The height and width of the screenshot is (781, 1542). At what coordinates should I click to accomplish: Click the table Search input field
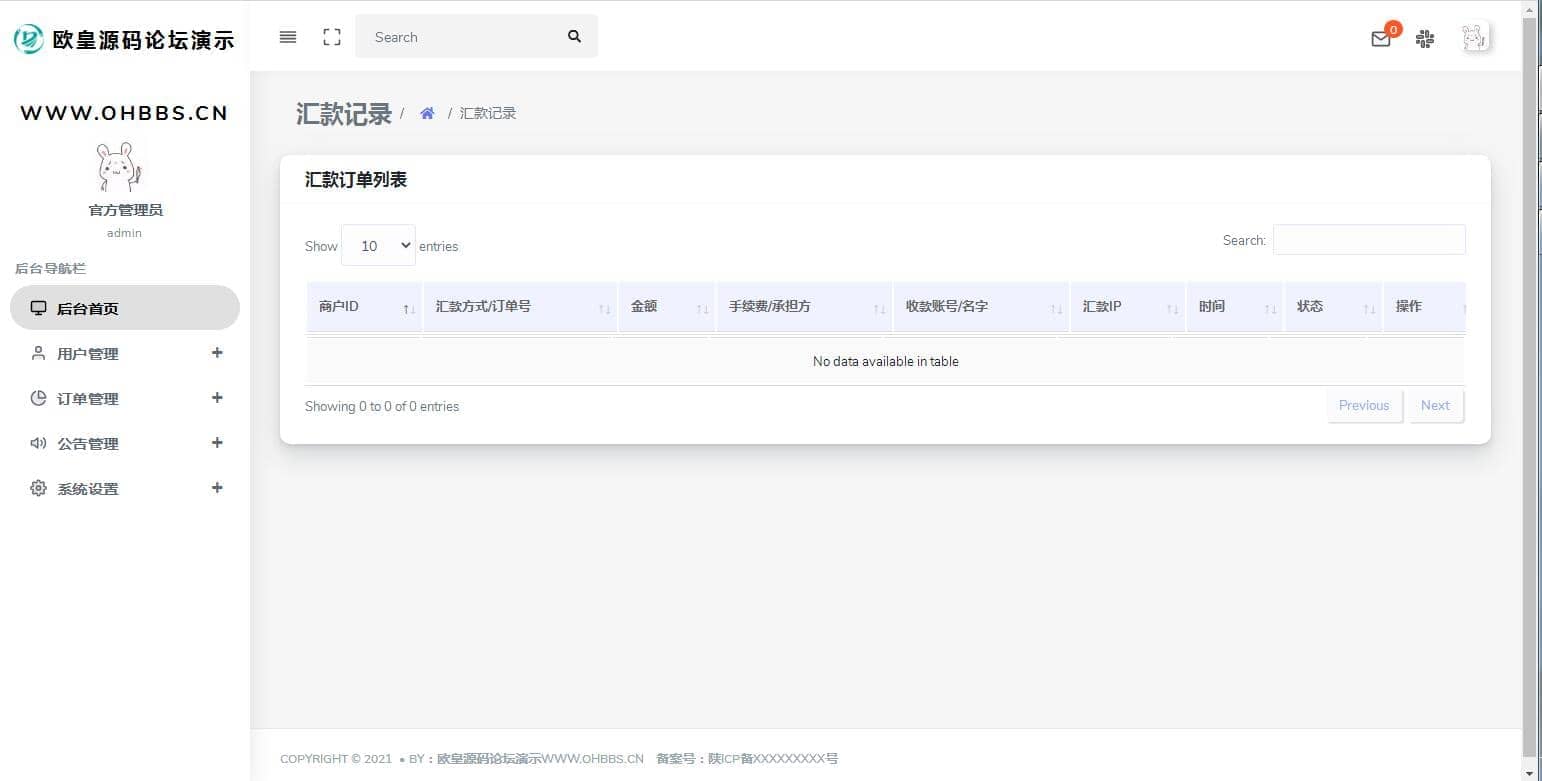(1368, 240)
